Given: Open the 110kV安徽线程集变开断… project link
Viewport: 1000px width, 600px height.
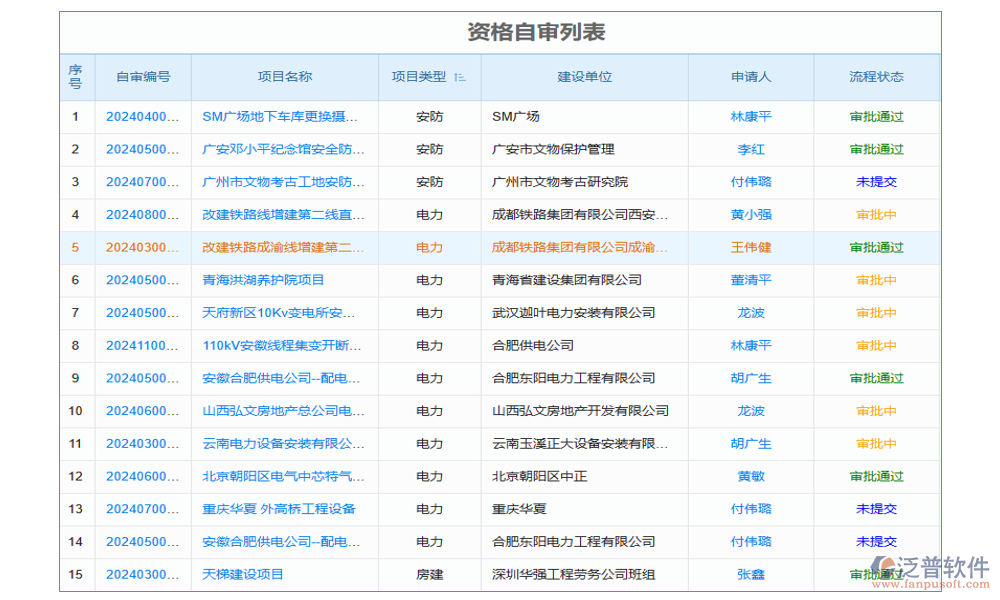Looking at the screenshot, I should pos(282,346).
